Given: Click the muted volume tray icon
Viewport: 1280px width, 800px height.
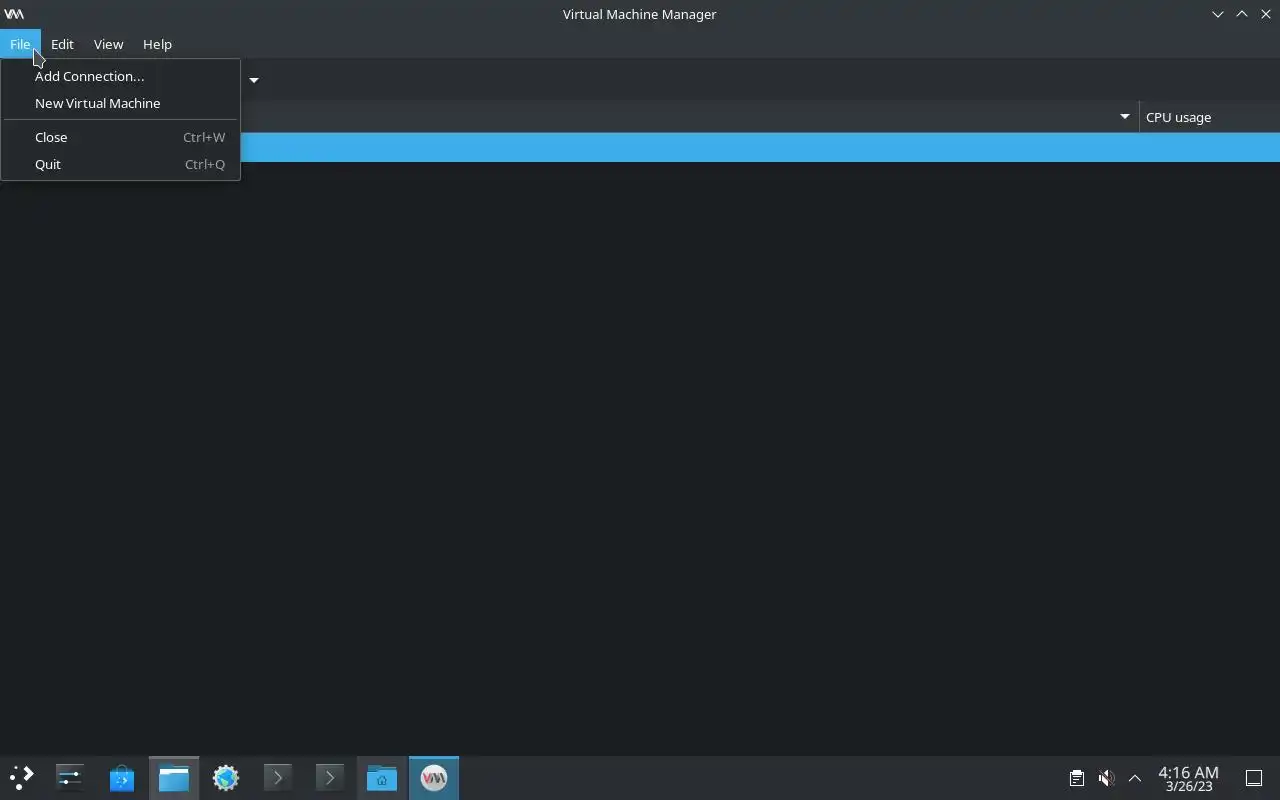Looking at the screenshot, I should (1106, 778).
